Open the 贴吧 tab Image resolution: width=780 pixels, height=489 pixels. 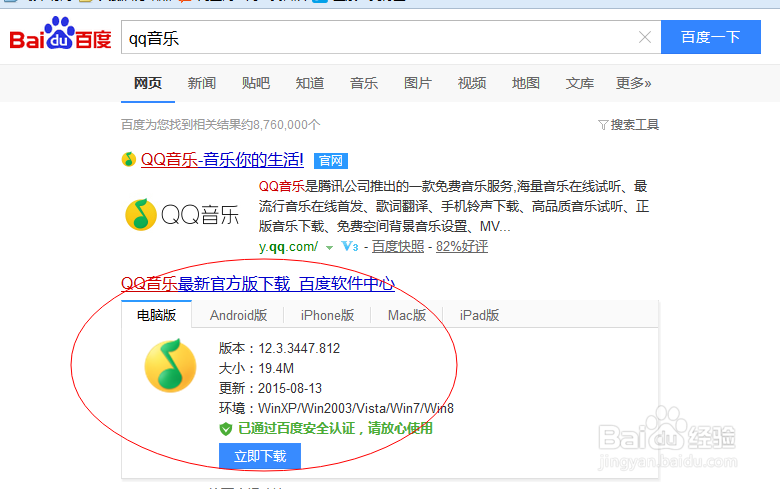click(256, 83)
